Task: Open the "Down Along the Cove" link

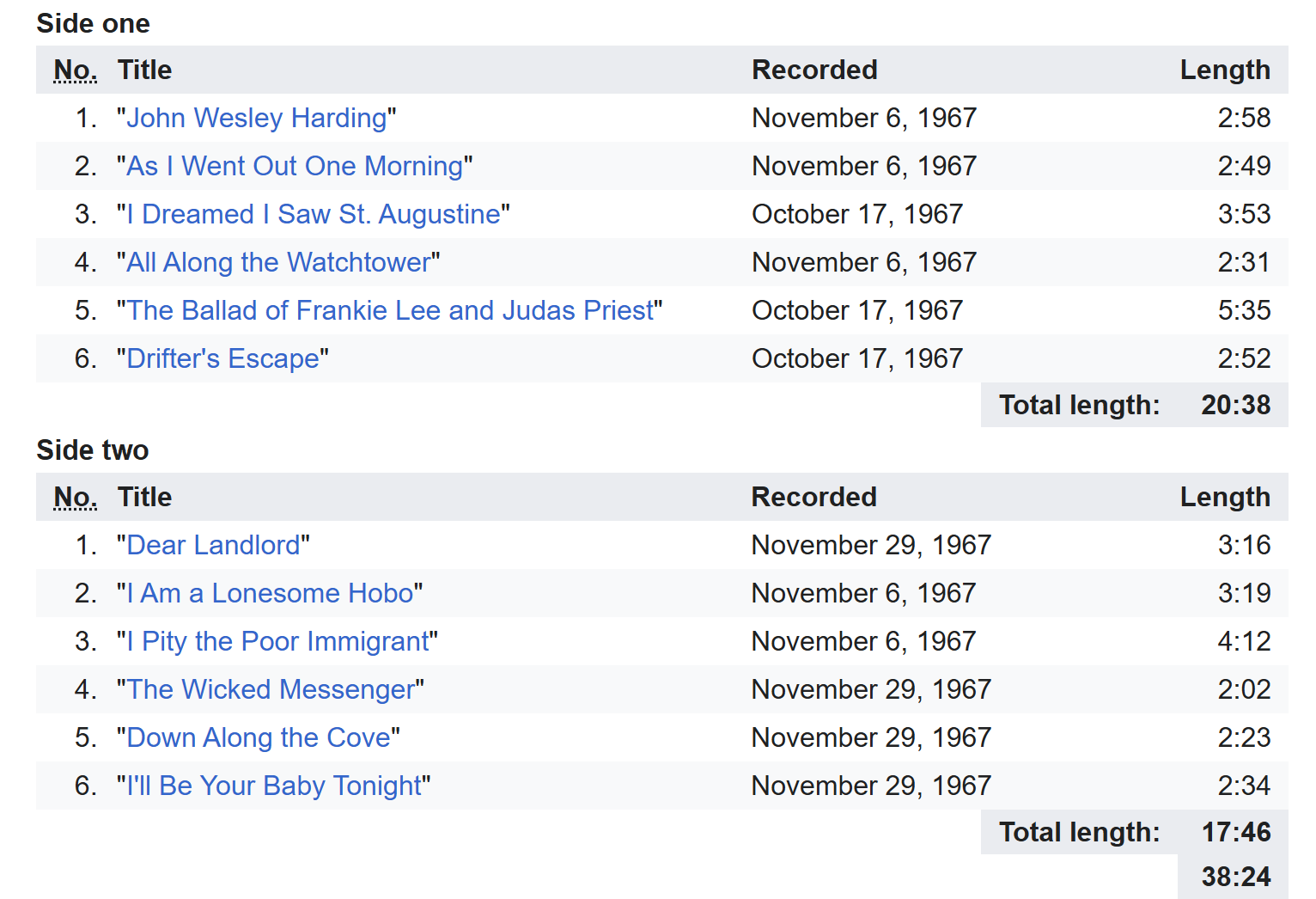Action: pos(259,737)
